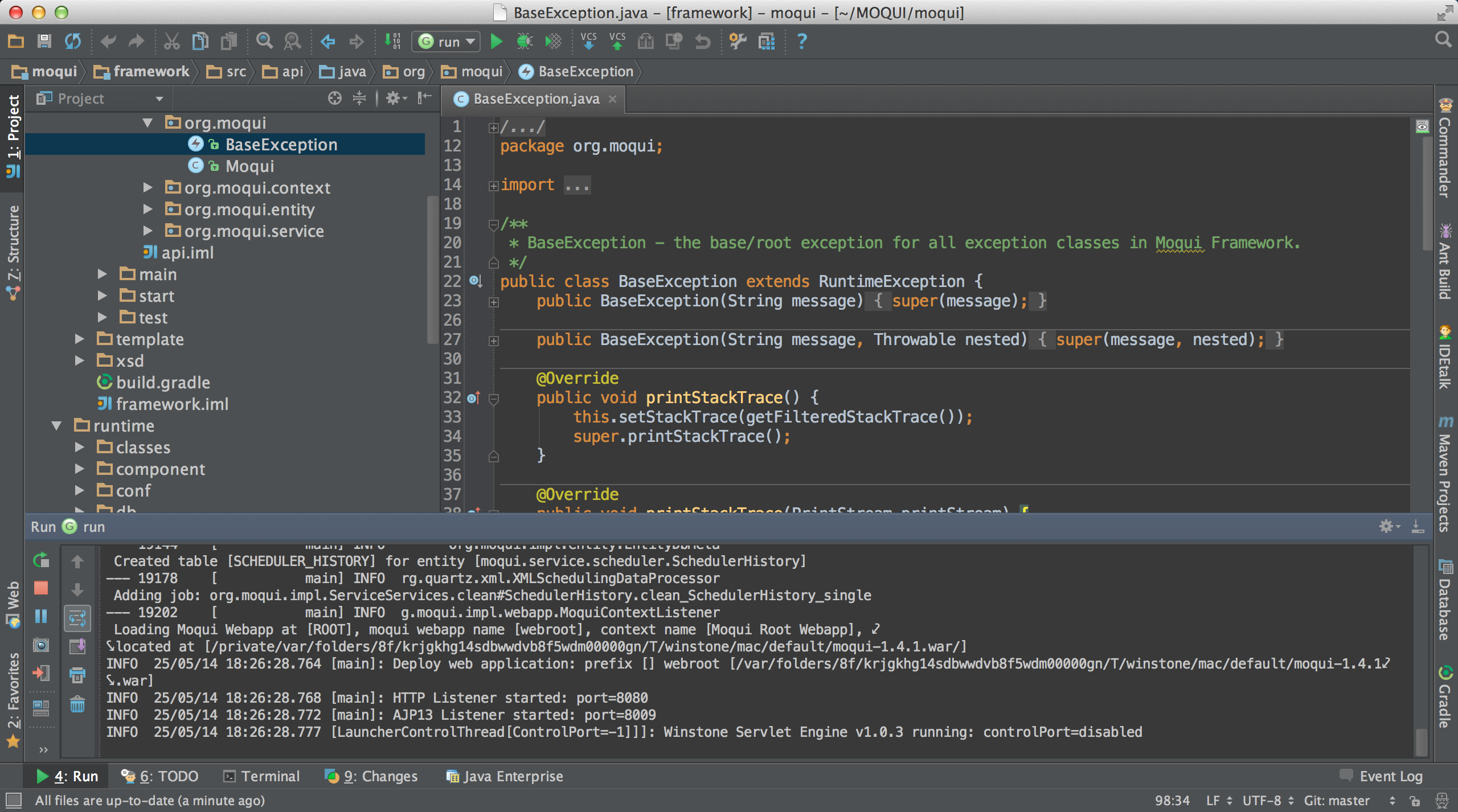This screenshot has width=1458, height=812.
Task: Click the Revert changes icon
Action: pyautogui.click(x=703, y=41)
